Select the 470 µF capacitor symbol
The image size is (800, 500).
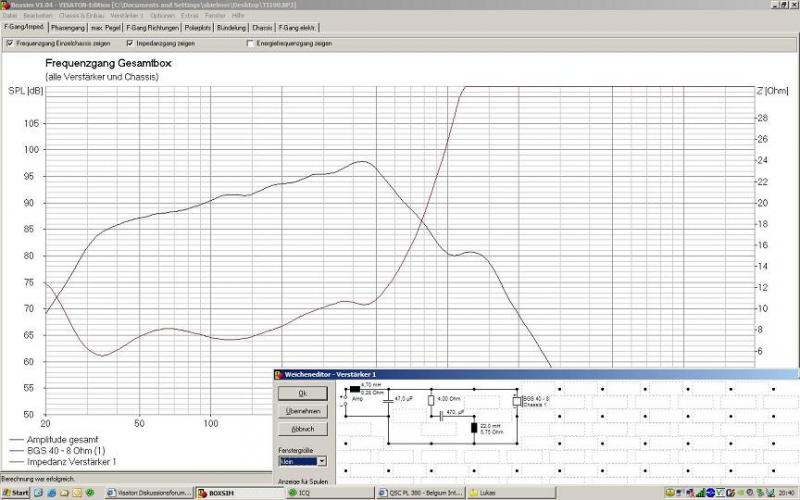point(441,416)
